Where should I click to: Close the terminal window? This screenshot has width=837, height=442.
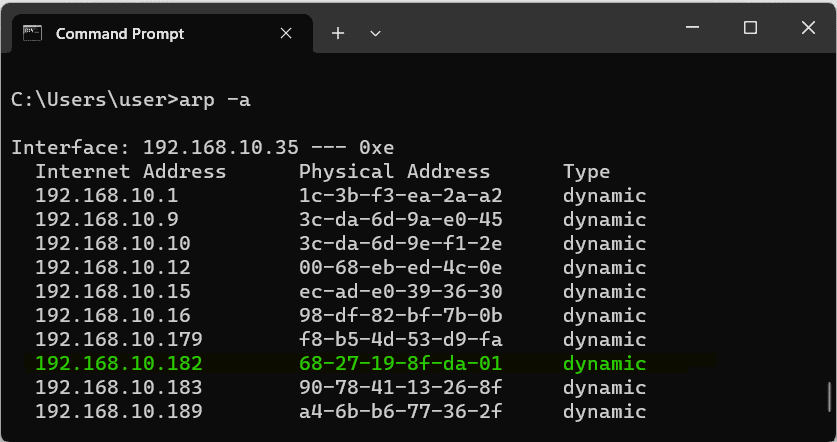click(x=808, y=29)
